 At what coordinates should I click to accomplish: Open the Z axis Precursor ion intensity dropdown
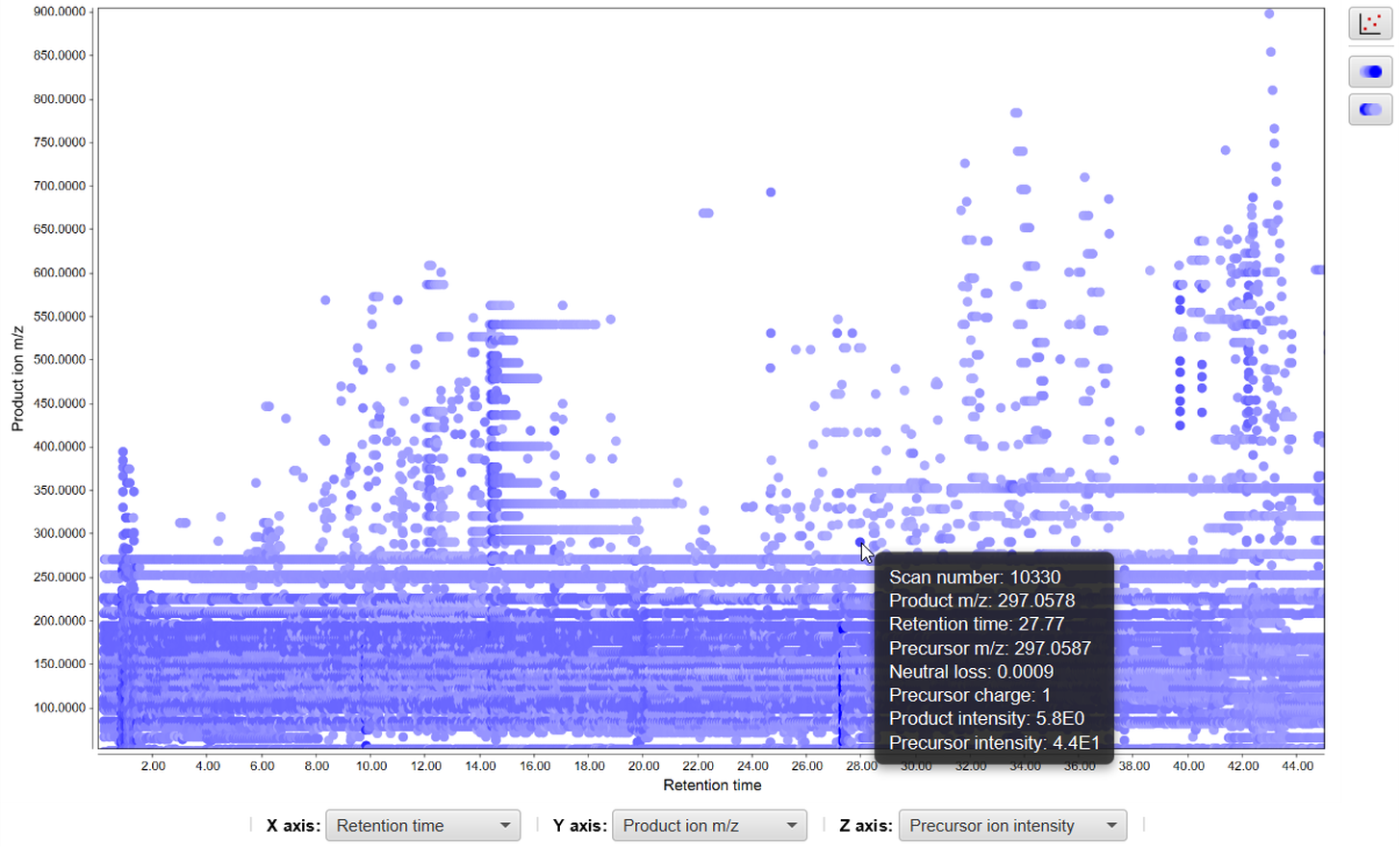click(1012, 826)
